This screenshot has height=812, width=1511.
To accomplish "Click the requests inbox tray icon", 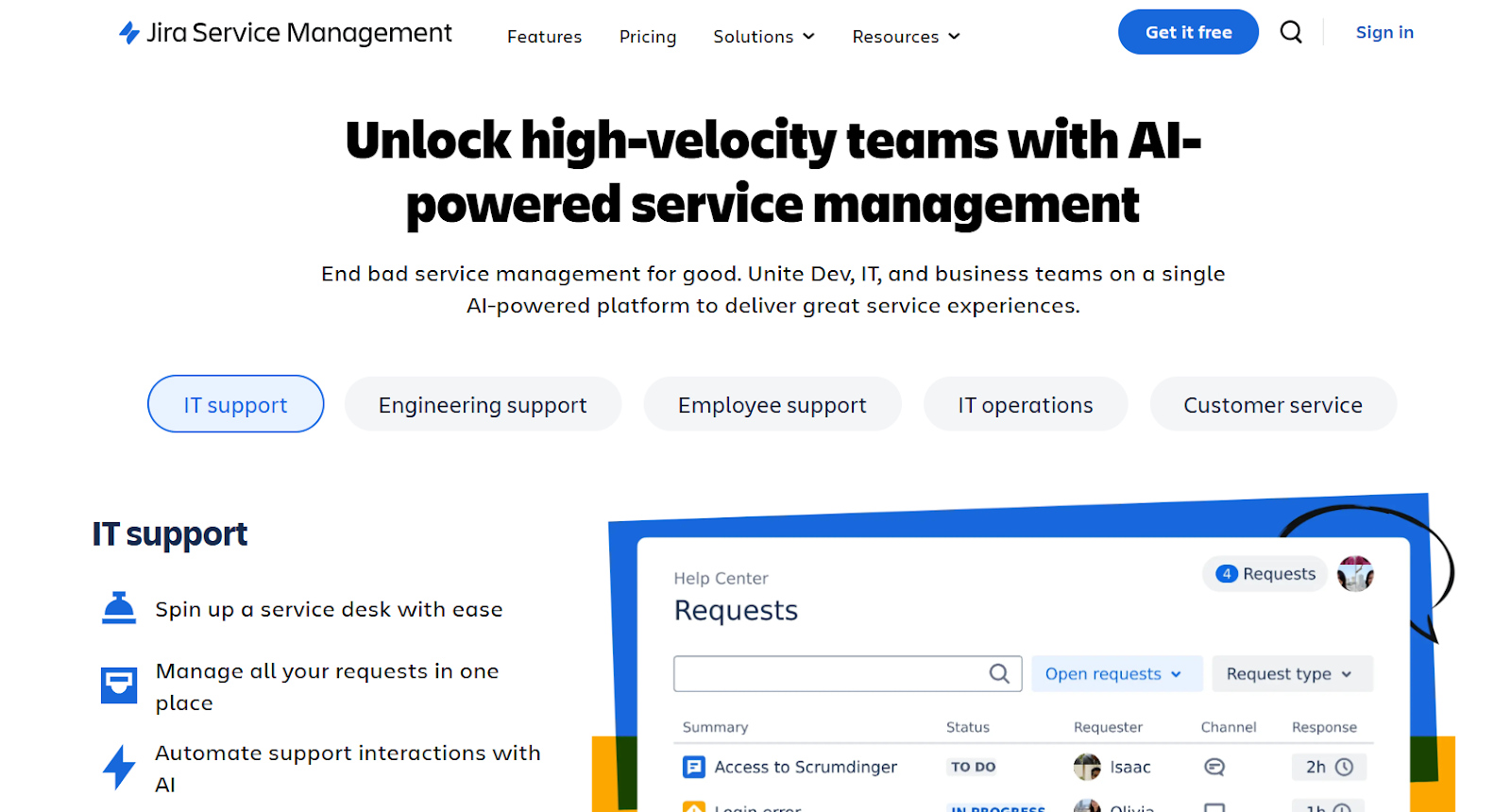I will pyautogui.click(x=119, y=685).
